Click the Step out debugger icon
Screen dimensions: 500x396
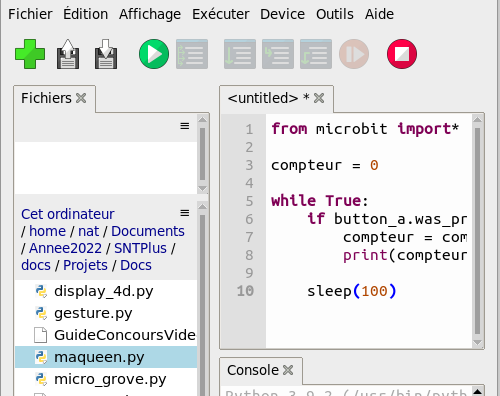click(316, 54)
